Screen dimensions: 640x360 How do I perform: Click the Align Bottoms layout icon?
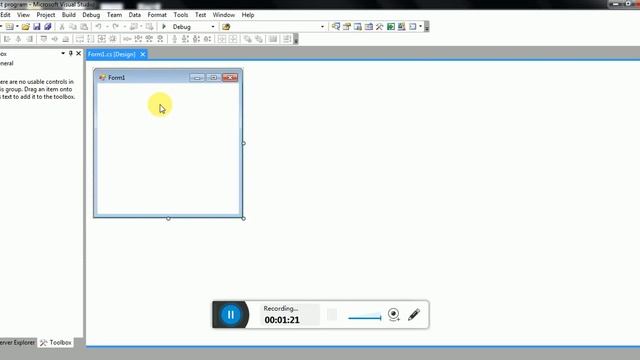65,39
